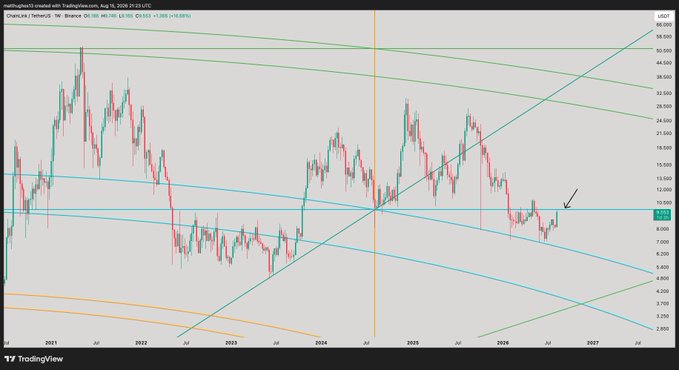Click the 6.200 price axis label
This screenshot has width=679, height=370.
663,254
